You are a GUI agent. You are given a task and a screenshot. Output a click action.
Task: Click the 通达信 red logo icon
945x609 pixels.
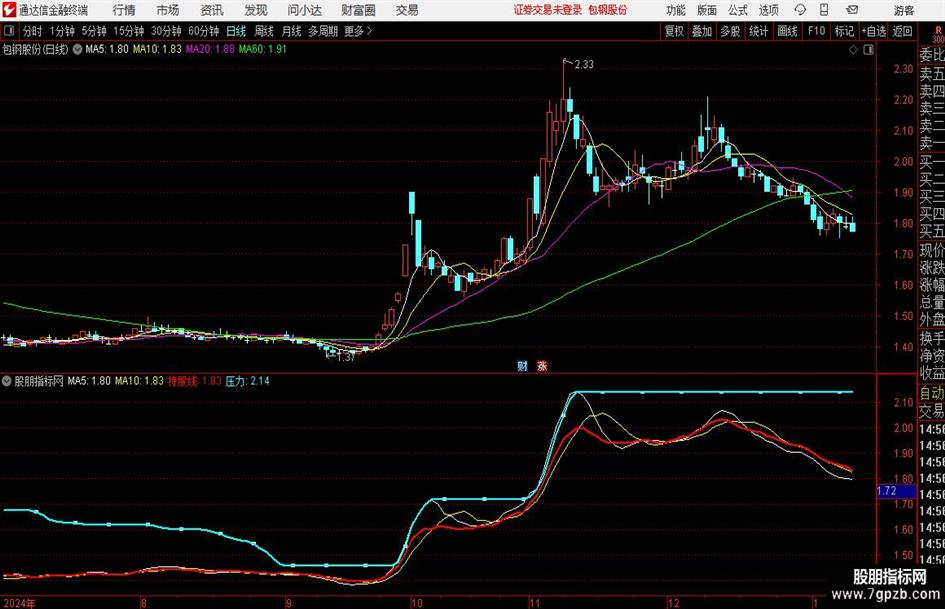(9, 10)
